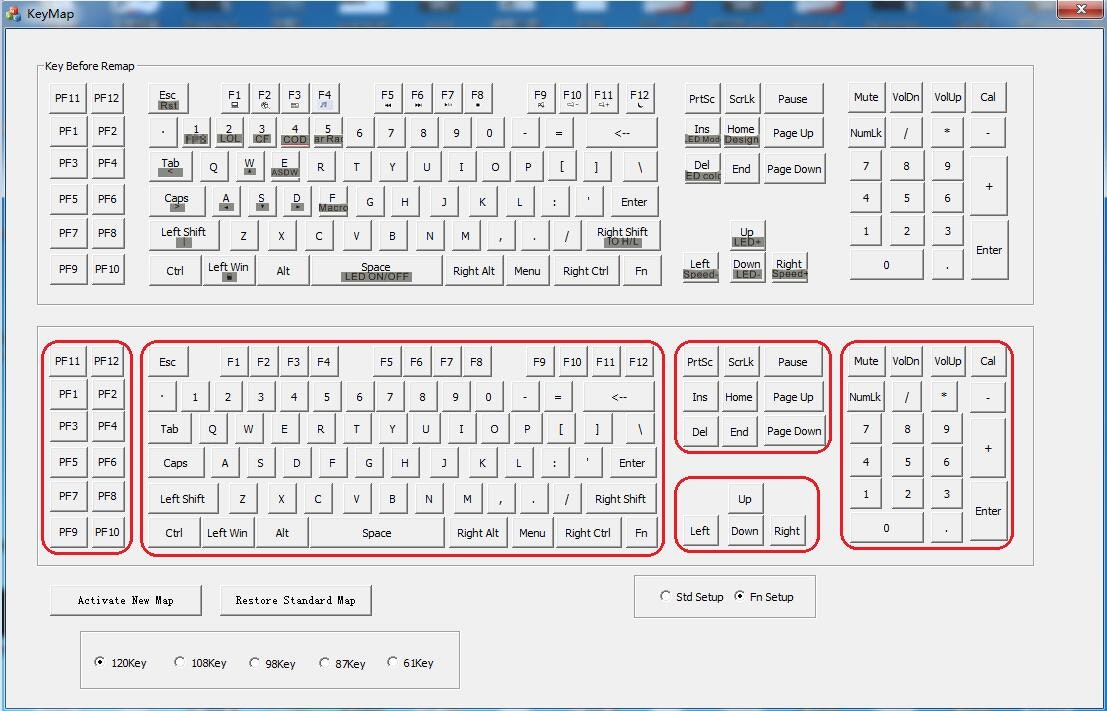
Task: Switch to the 87Key layout
Action: (324, 662)
